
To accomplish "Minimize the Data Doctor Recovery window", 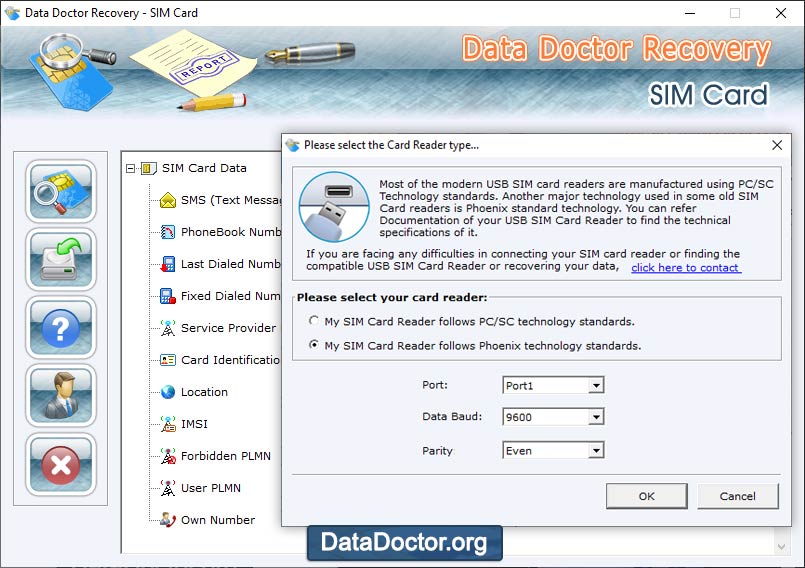I will 690,13.
